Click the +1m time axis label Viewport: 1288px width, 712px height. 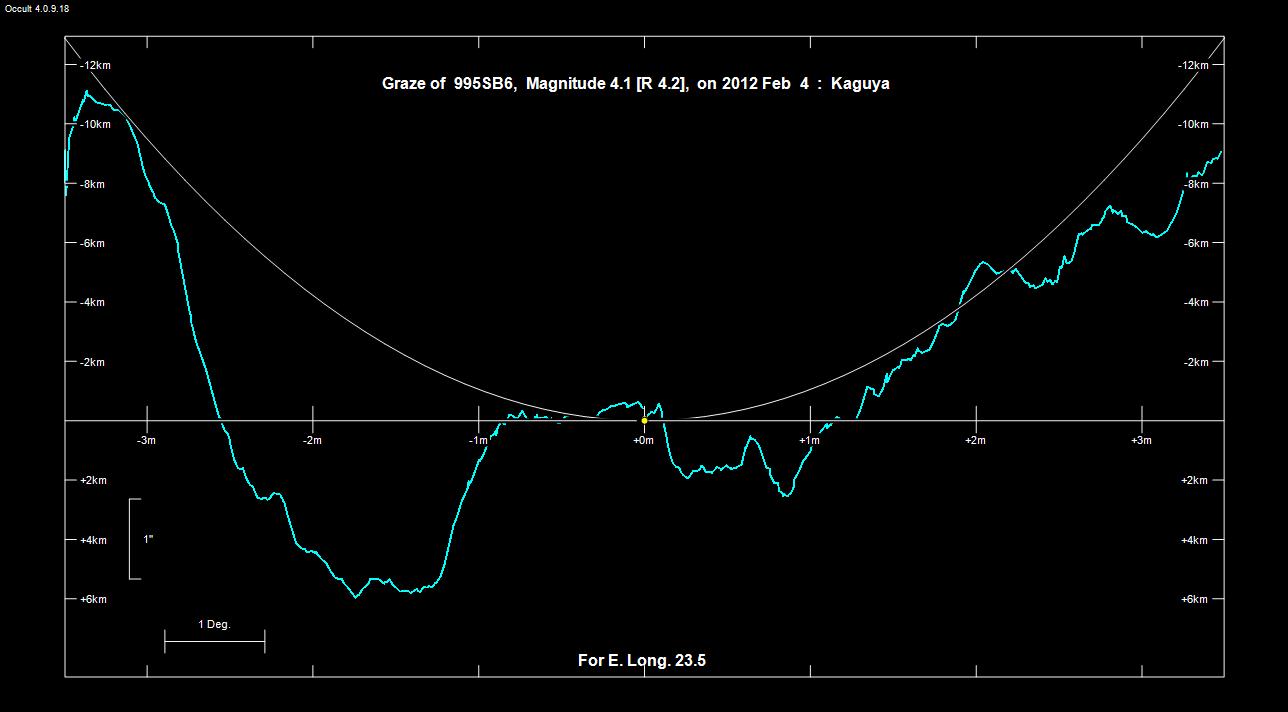point(809,441)
